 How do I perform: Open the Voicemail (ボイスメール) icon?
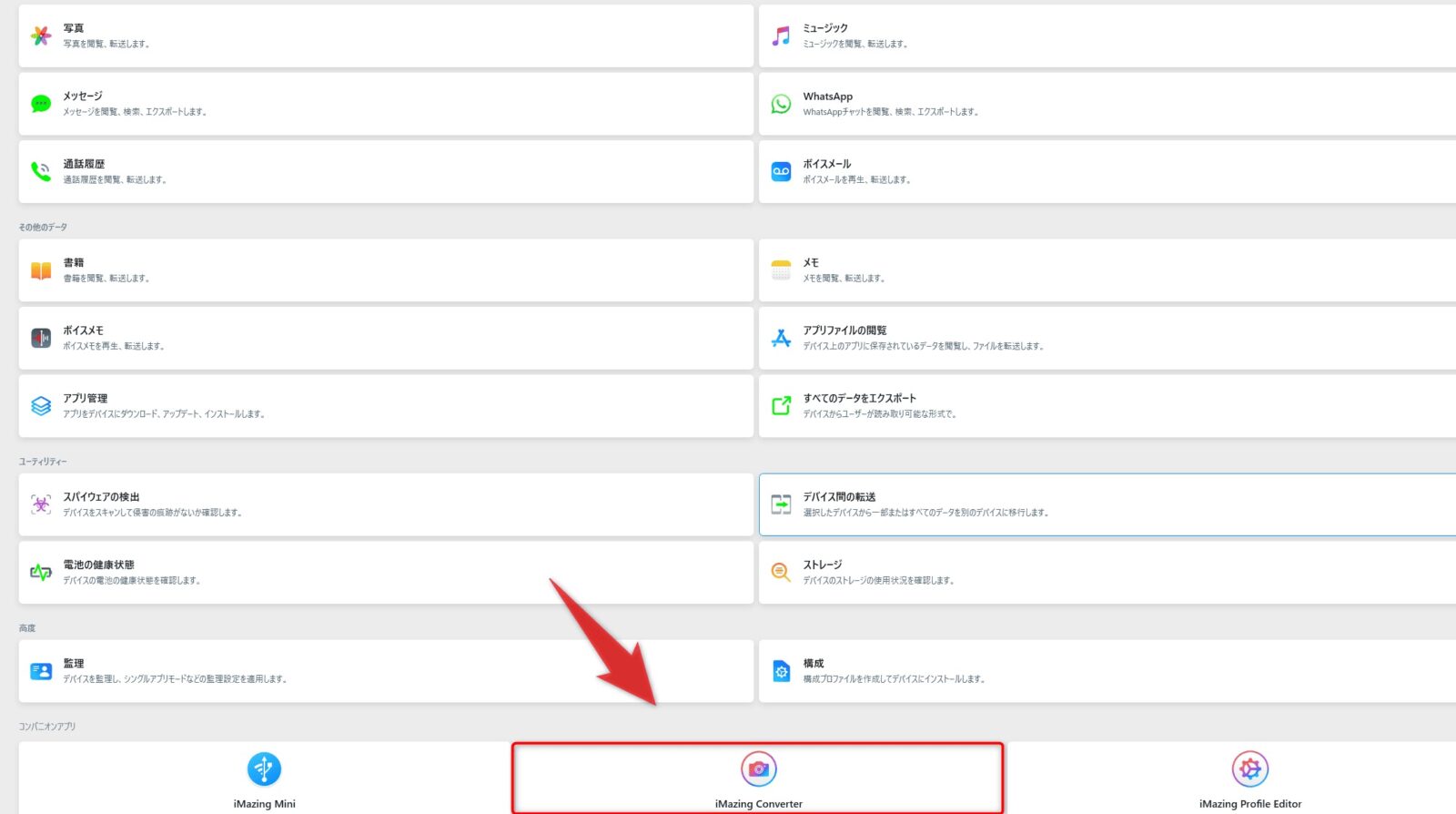click(x=781, y=171)
